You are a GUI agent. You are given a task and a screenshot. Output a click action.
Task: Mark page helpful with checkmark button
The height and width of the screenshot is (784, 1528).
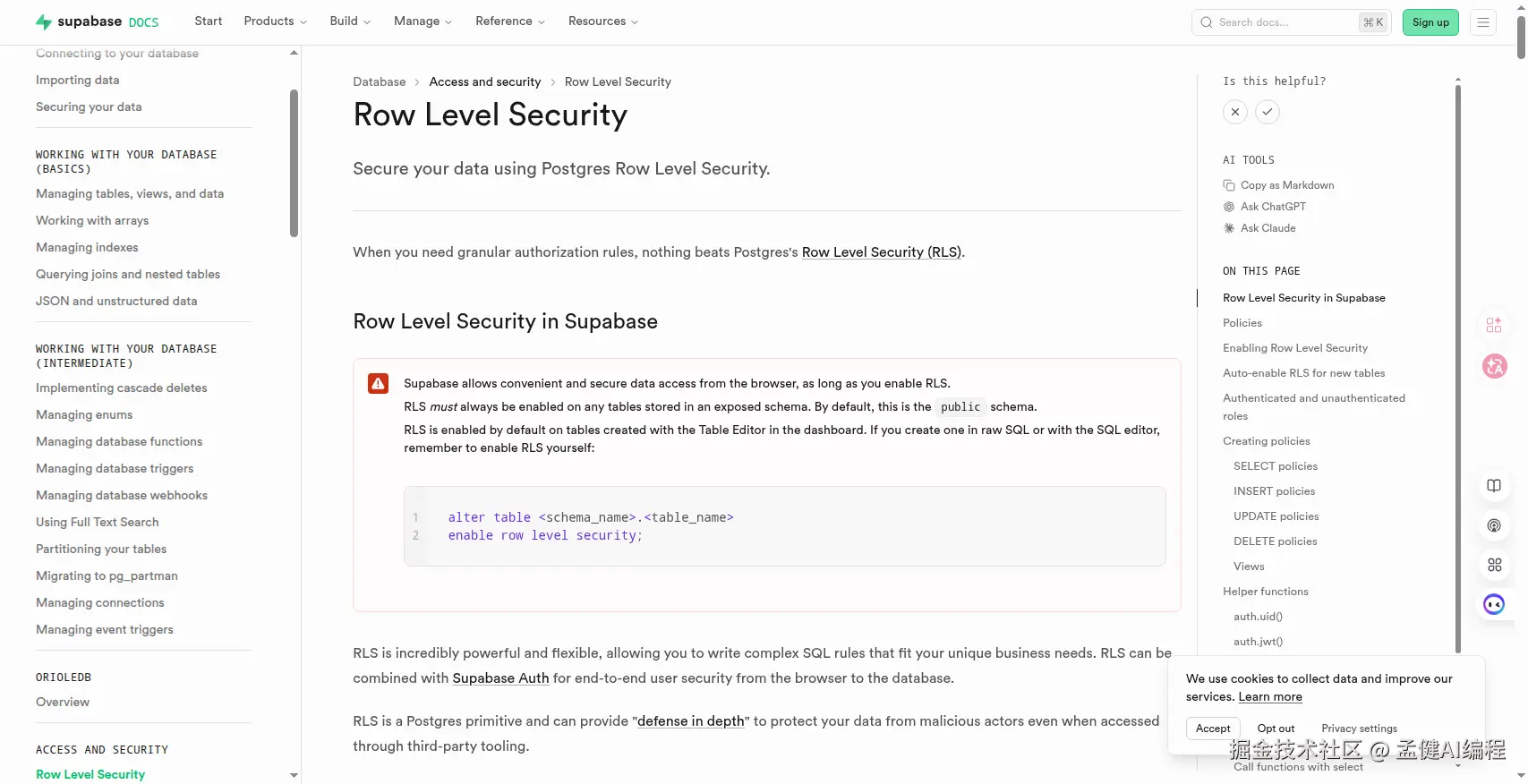pos(1268,112)
